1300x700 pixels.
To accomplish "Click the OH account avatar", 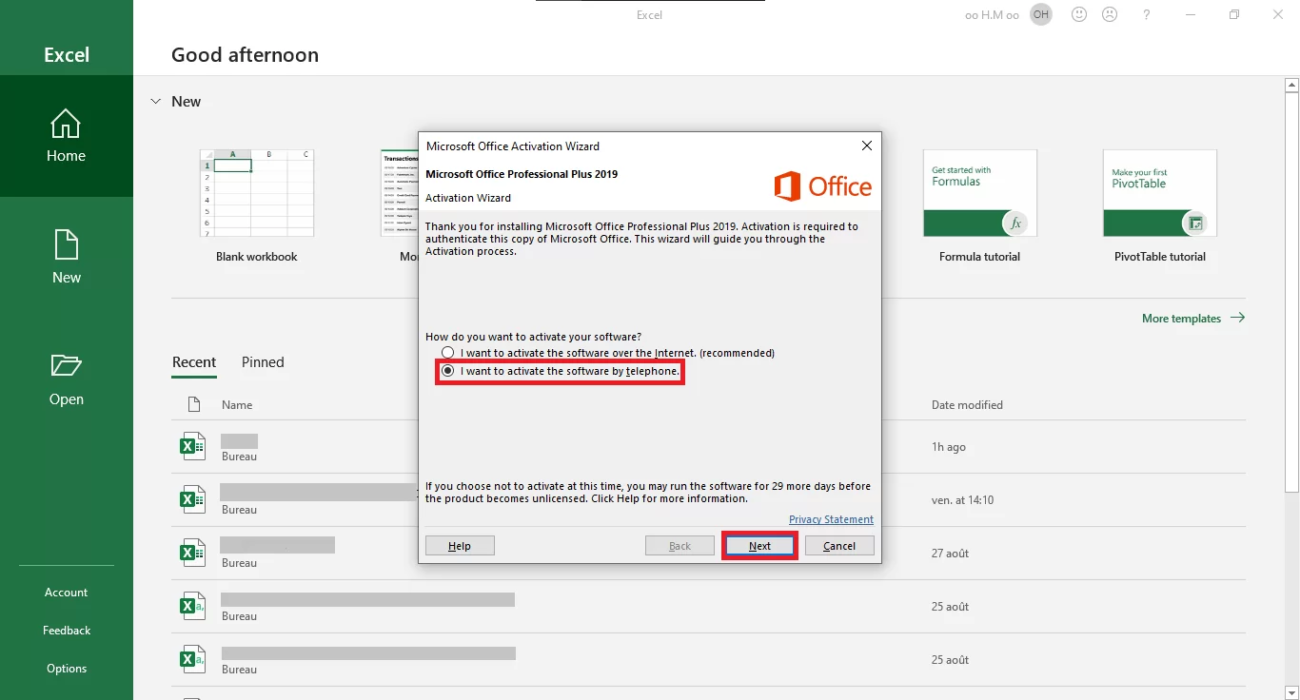I will pos(1041,15).
